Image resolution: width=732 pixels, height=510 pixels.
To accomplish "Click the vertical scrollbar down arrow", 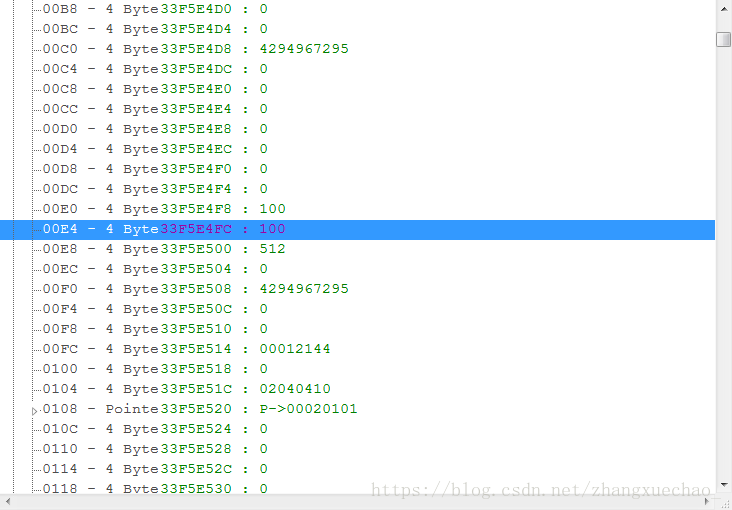I will tap(724, 485).
